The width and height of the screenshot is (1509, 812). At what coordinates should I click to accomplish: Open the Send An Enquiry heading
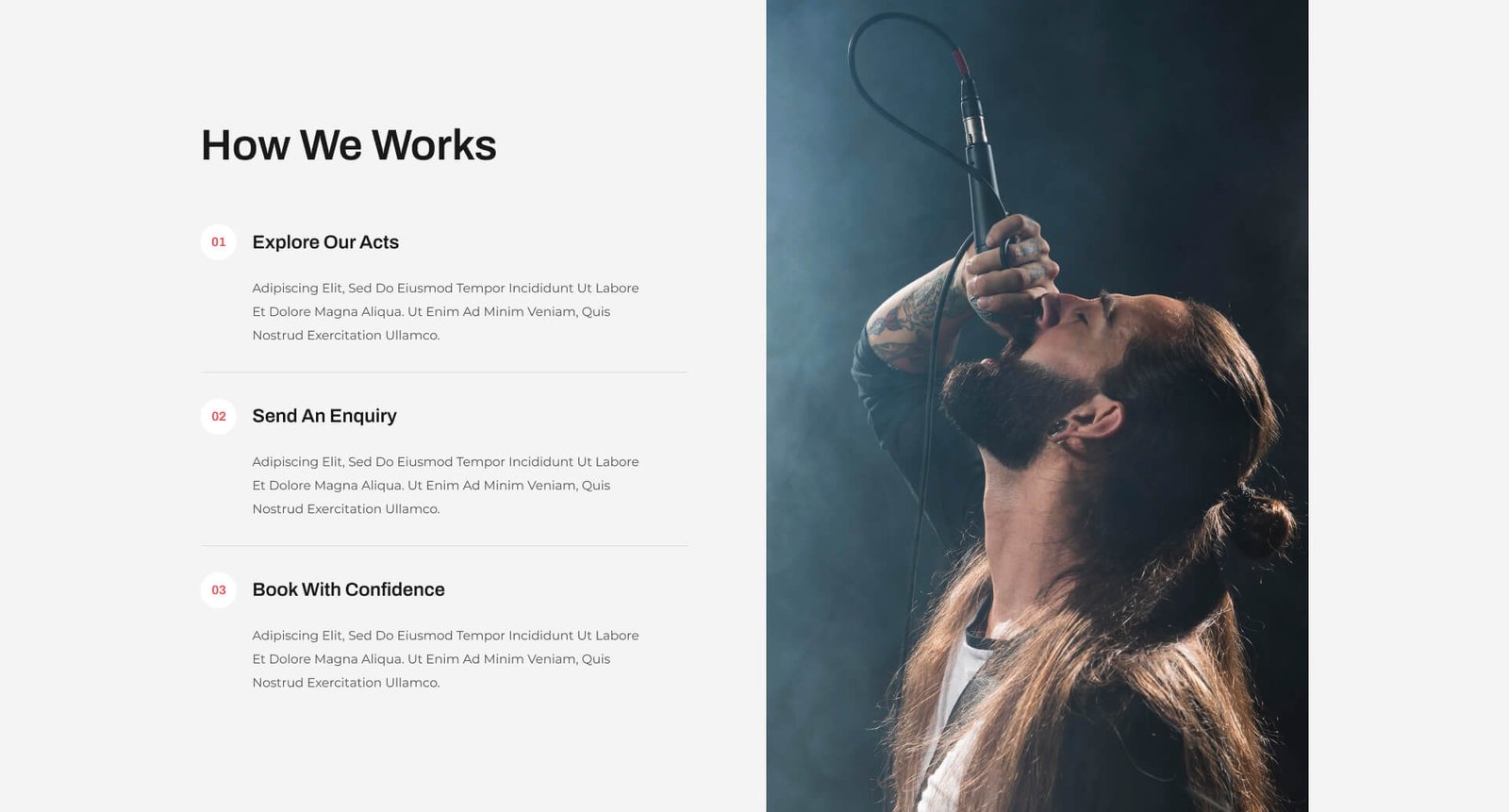[x=324, y=416]
